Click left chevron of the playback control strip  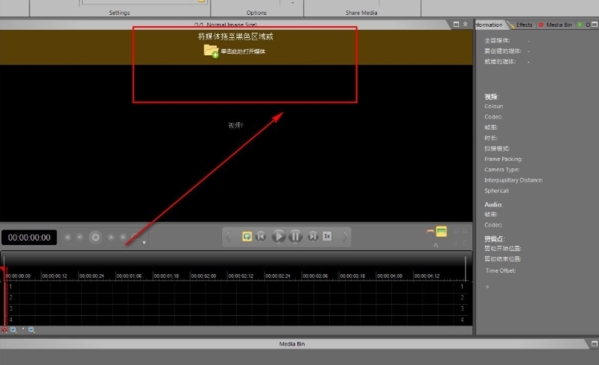[x=228, y=237]
